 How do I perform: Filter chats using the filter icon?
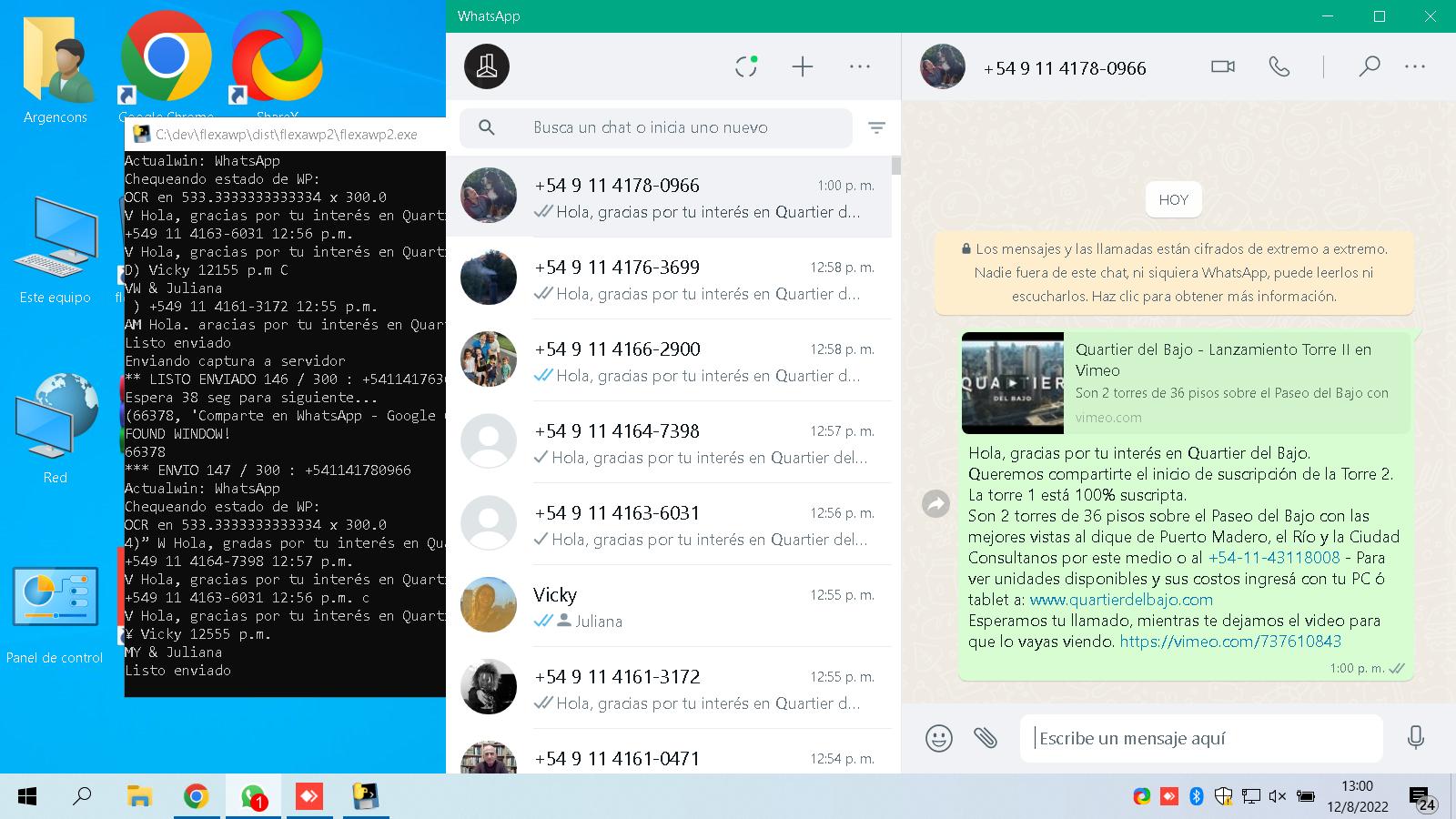point(876,128)
